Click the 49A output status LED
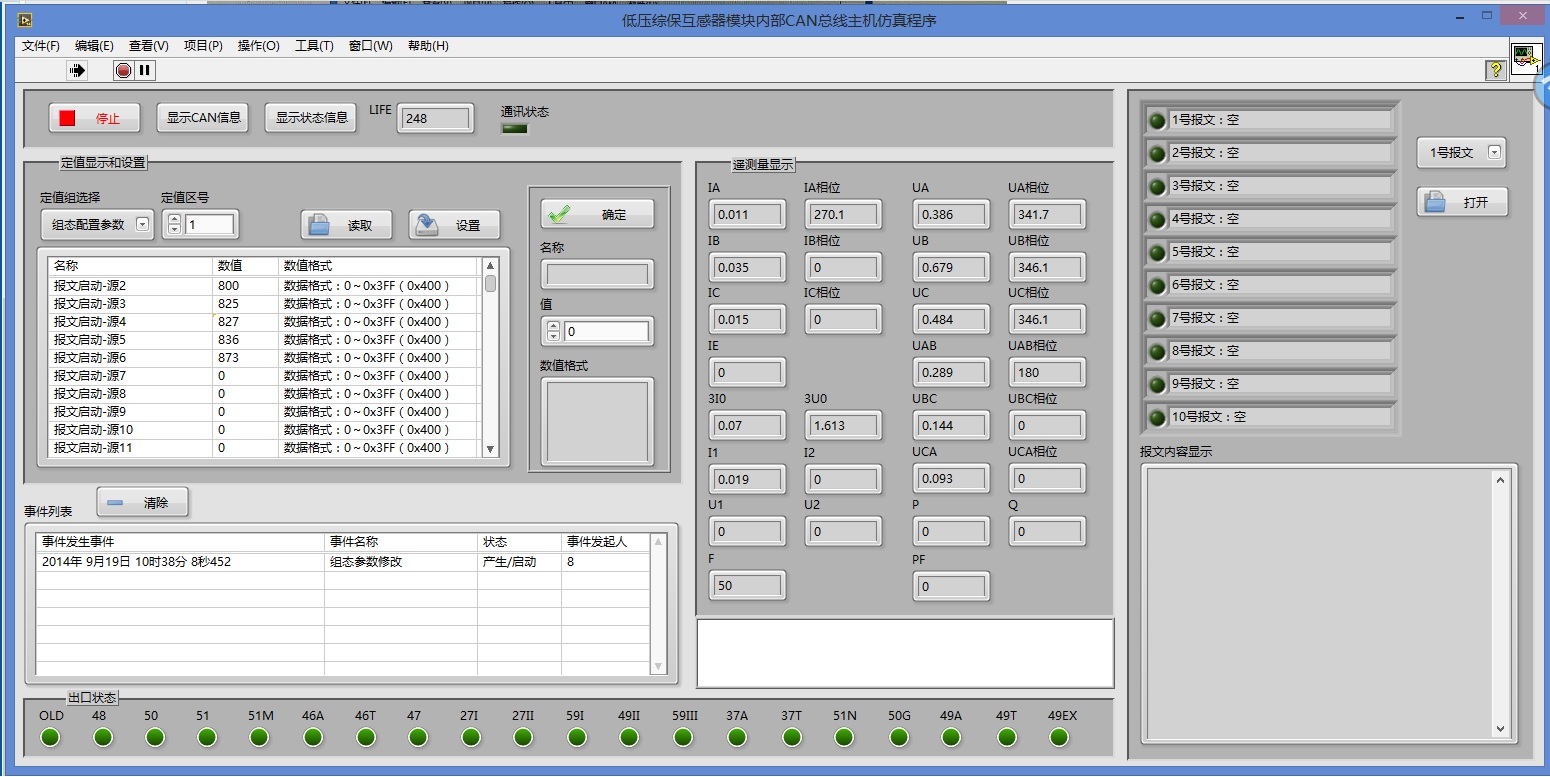This screenshot has width=1550, height=777. pos(951,738)
